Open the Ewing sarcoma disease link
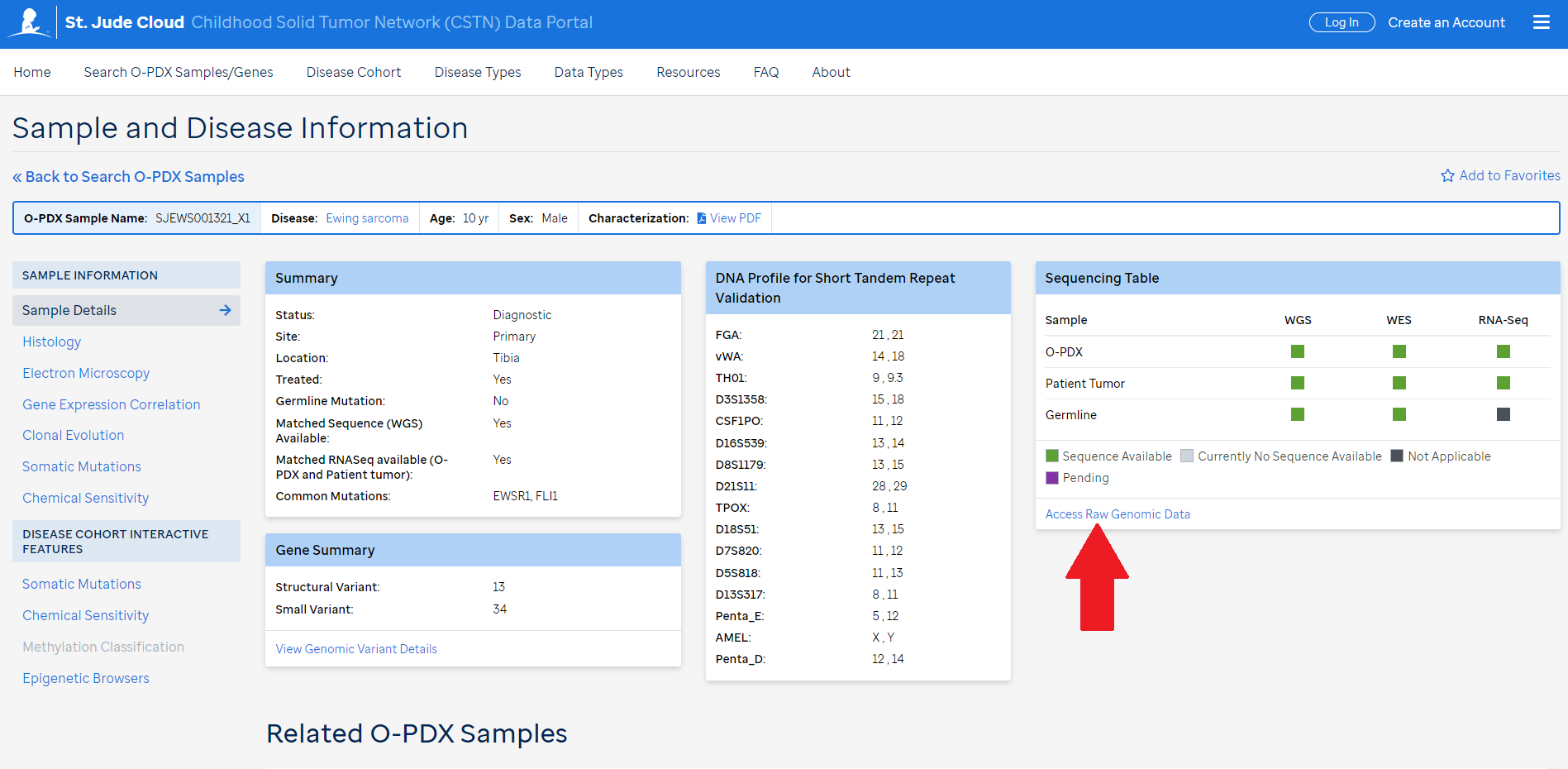This screenshot has height=769, width=1568. [367, 218]
